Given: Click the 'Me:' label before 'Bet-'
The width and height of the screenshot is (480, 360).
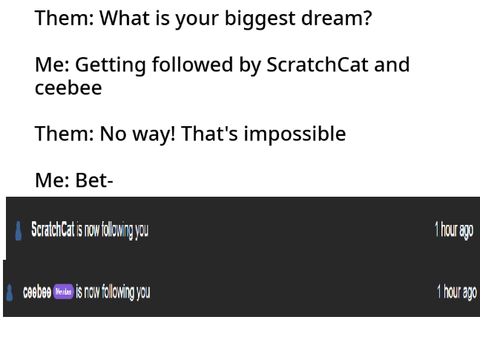Looking at the screenshot, I should pos(52,180).
